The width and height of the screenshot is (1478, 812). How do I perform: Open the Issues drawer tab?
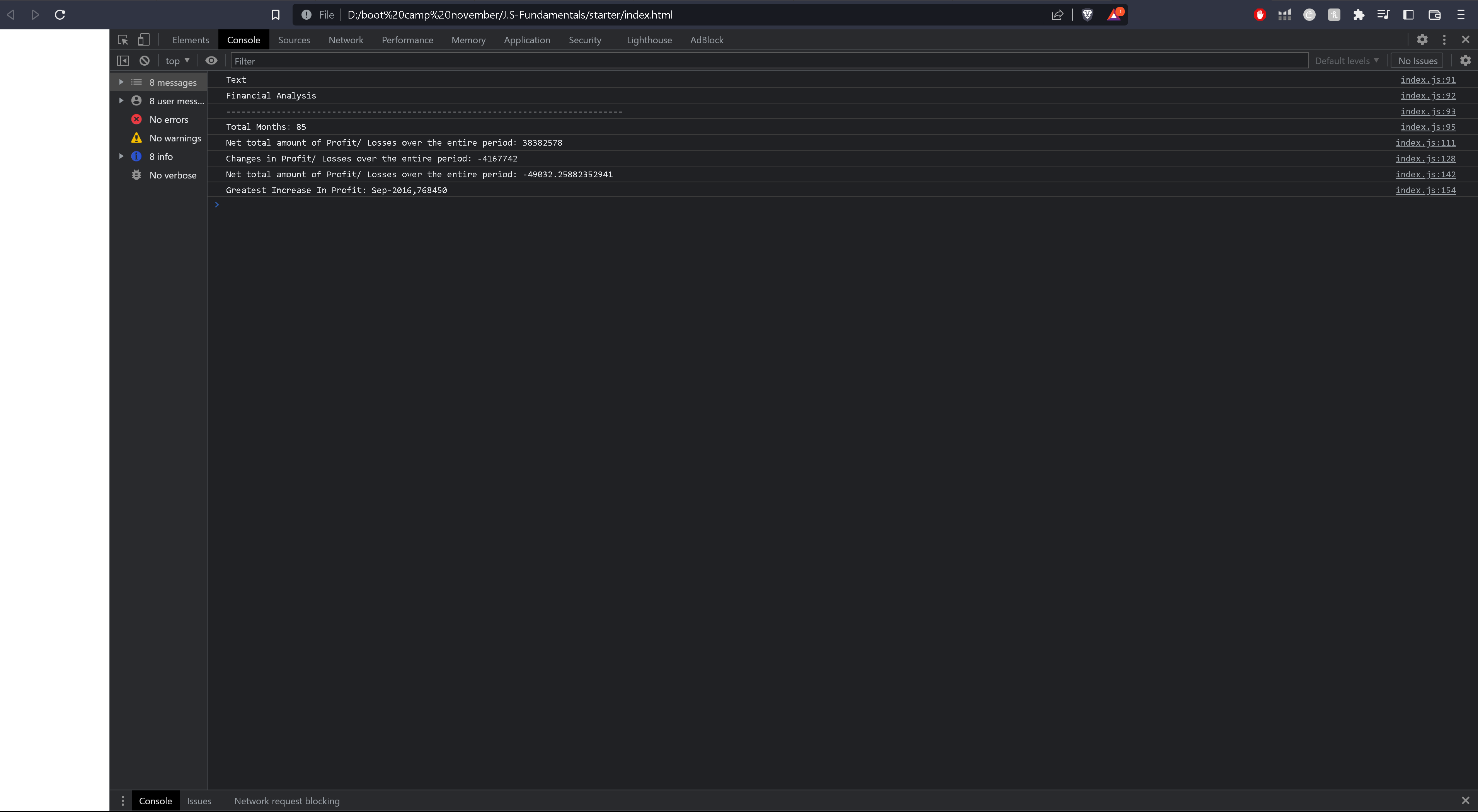(199, 800)
